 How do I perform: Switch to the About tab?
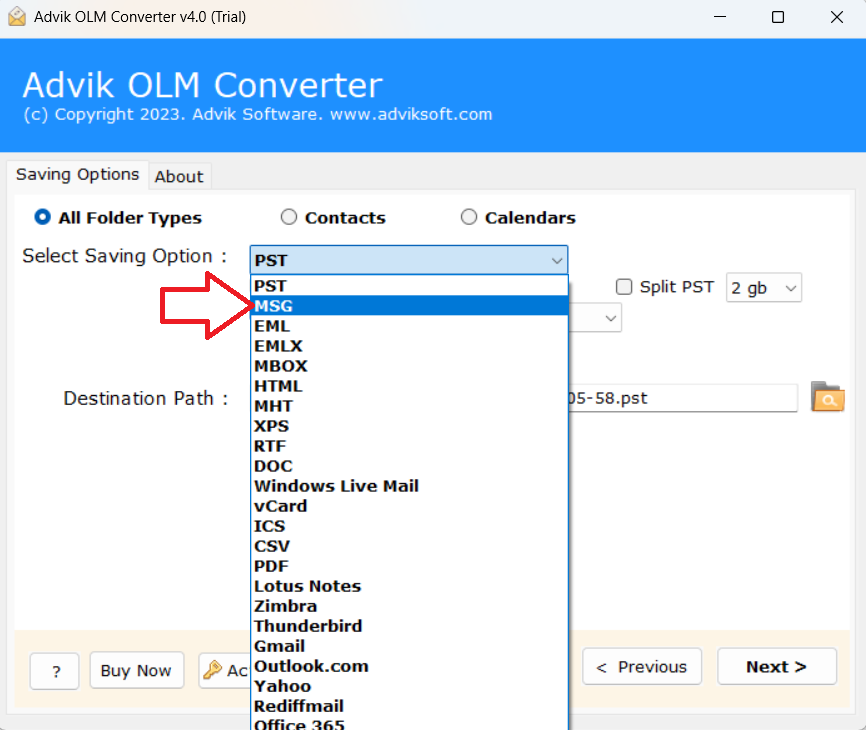click(x=179, y=176)
